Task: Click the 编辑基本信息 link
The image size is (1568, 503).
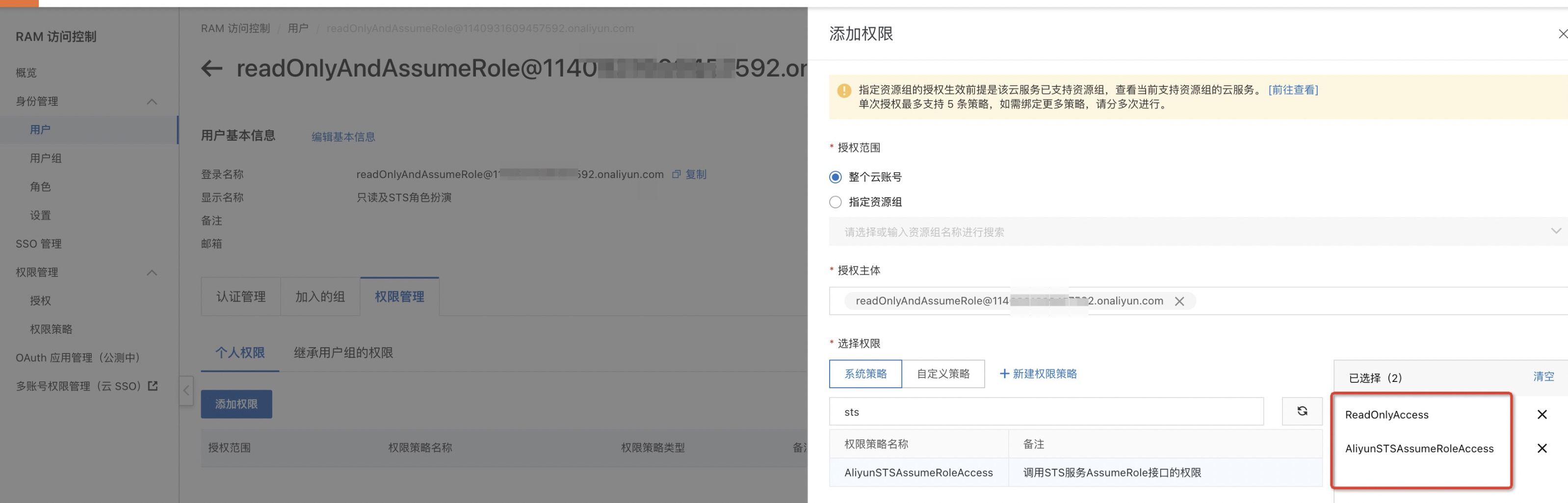Action: pos(343,137)
